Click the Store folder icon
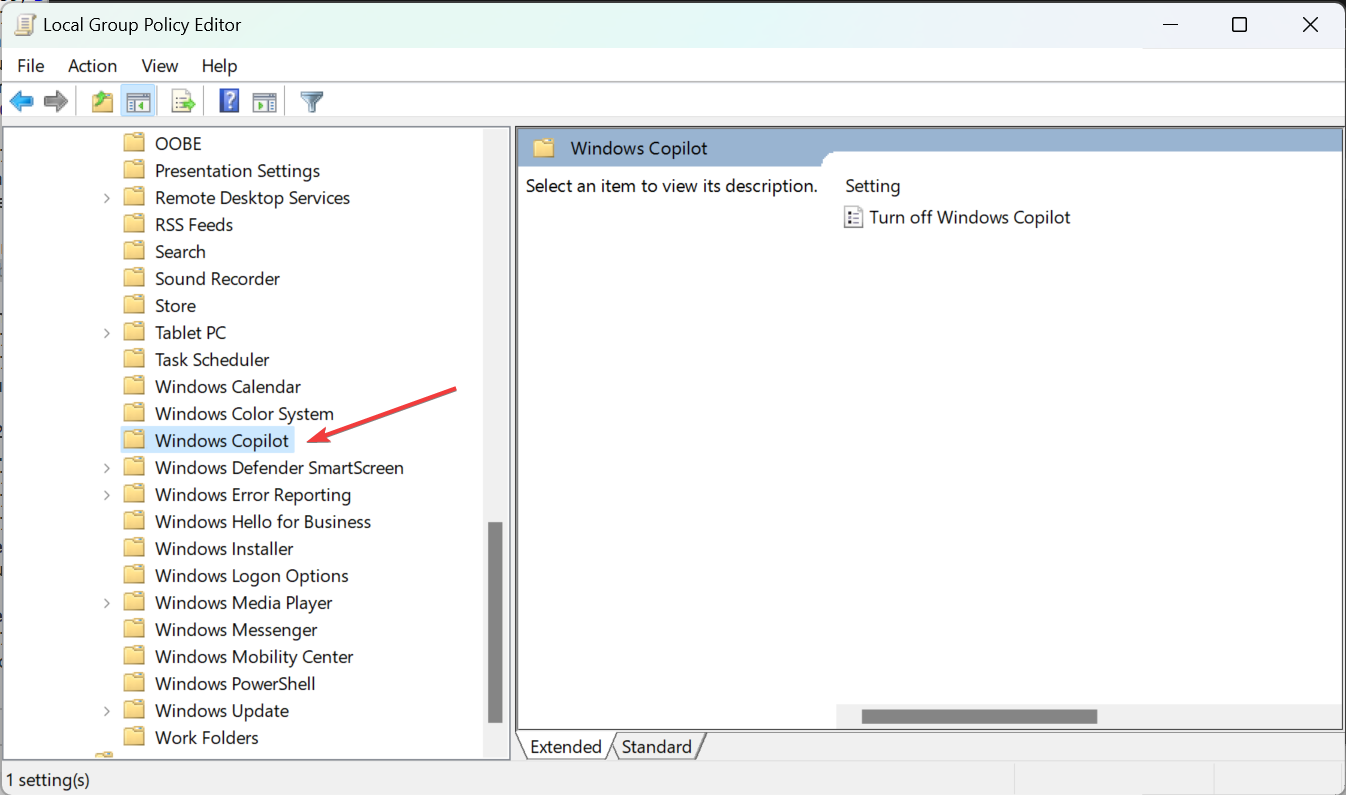This screenshot has width=1346, height=795. pyautogui.click(x=134, y=305)
